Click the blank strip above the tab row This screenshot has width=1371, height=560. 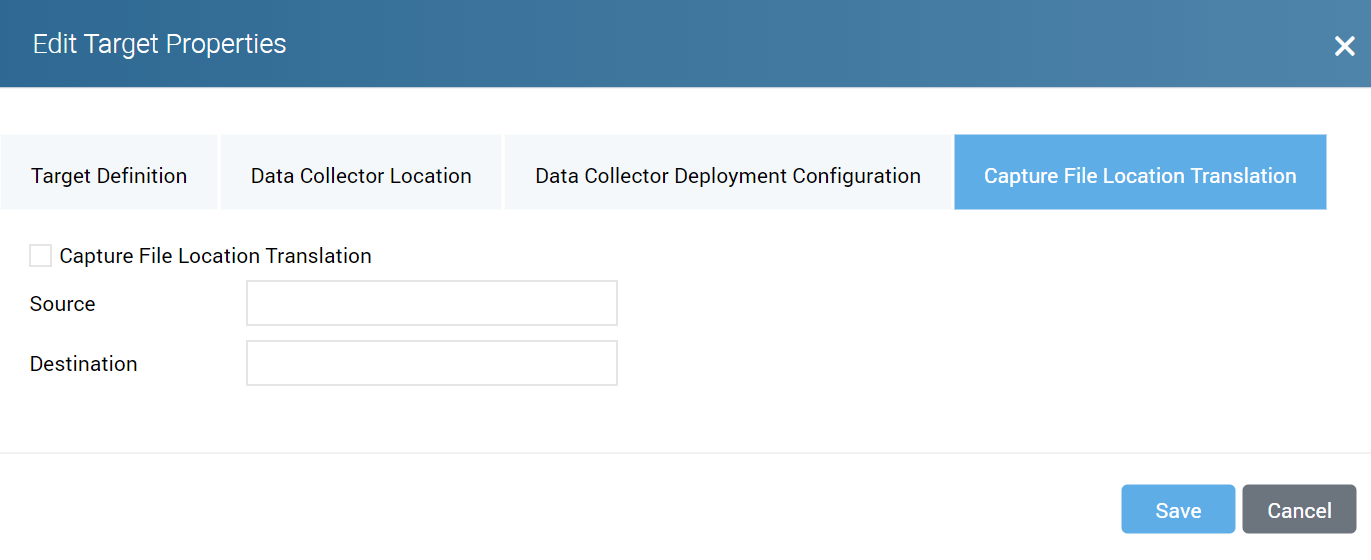click(685, 111)
